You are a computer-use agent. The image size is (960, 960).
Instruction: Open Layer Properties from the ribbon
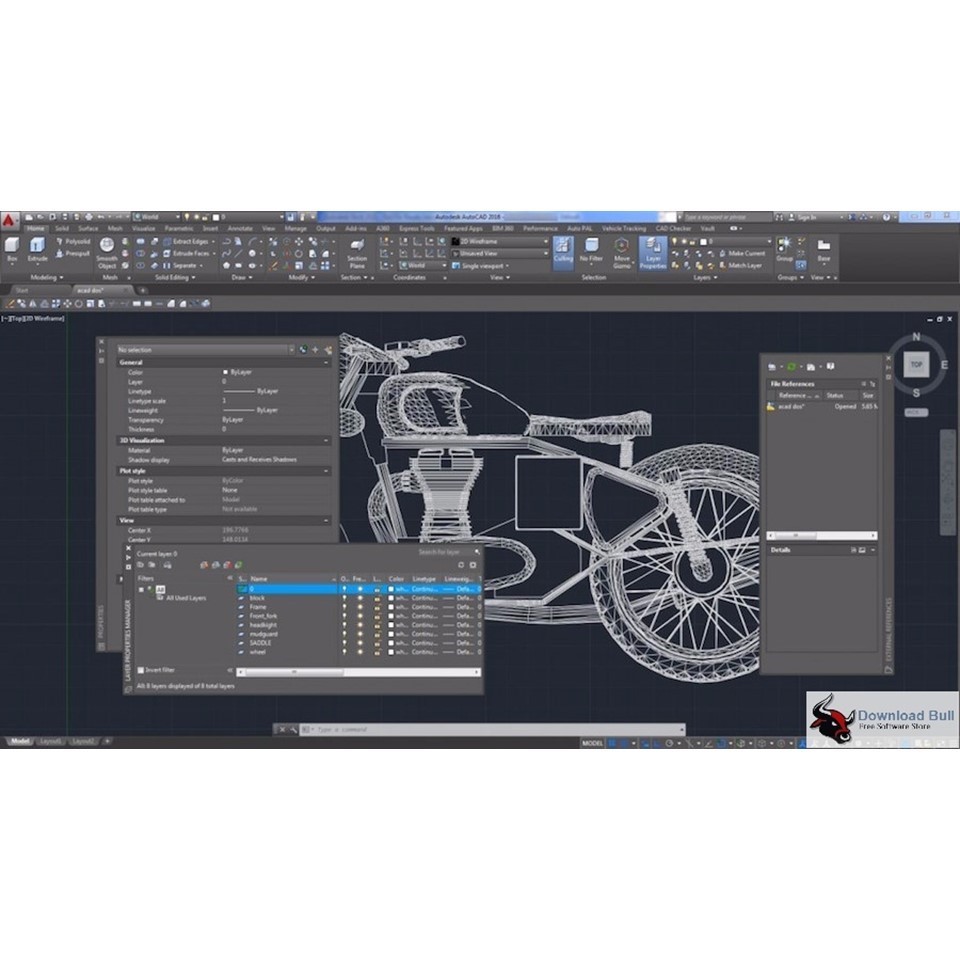[x=652, y=250]
